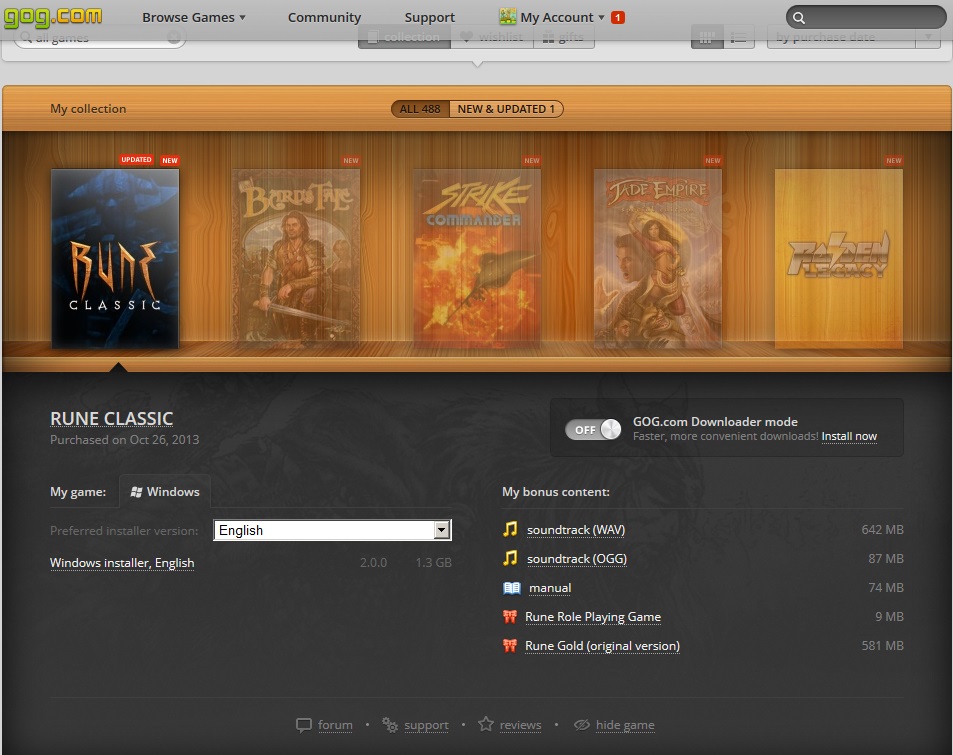Screen dimensions: 953x755
Task: Open the Community menu
Action: 325,17
